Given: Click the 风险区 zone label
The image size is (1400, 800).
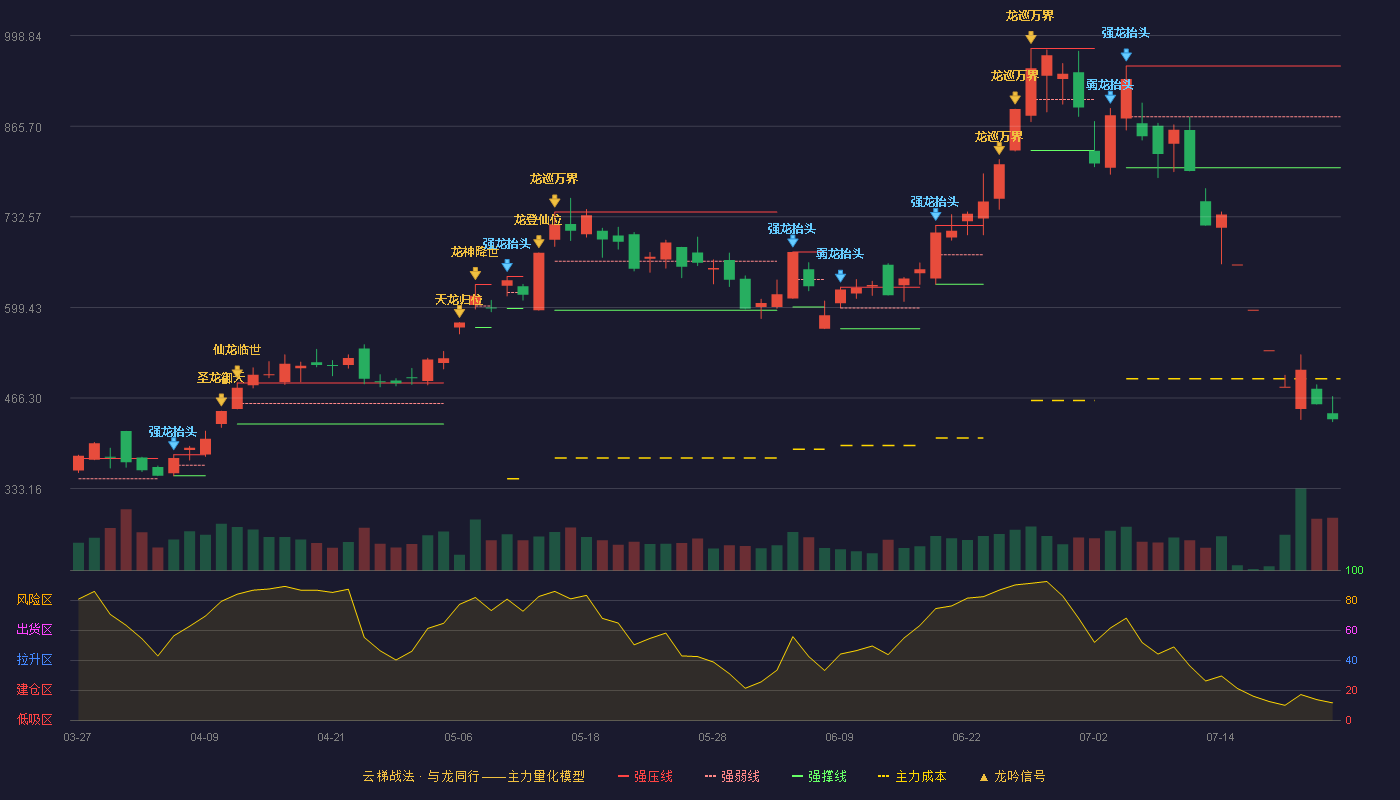Looking at the screenshot, I should pos(34,600).
